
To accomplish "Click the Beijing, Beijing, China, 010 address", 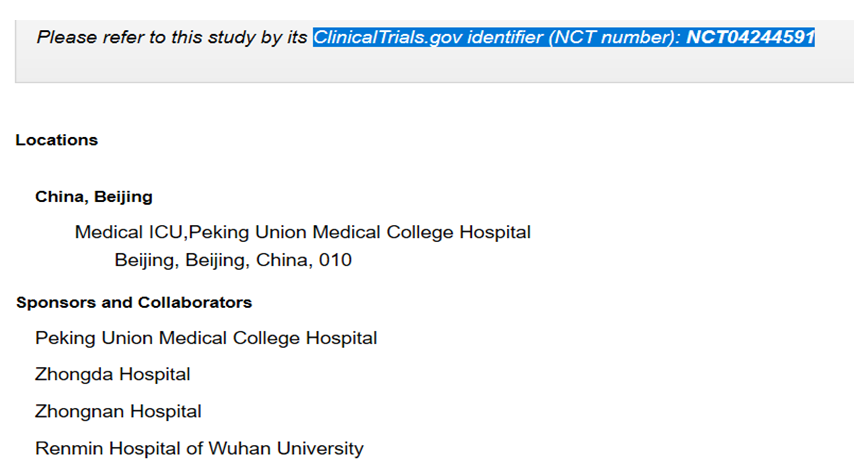I will pyautogui.click(x=233, y=260).
